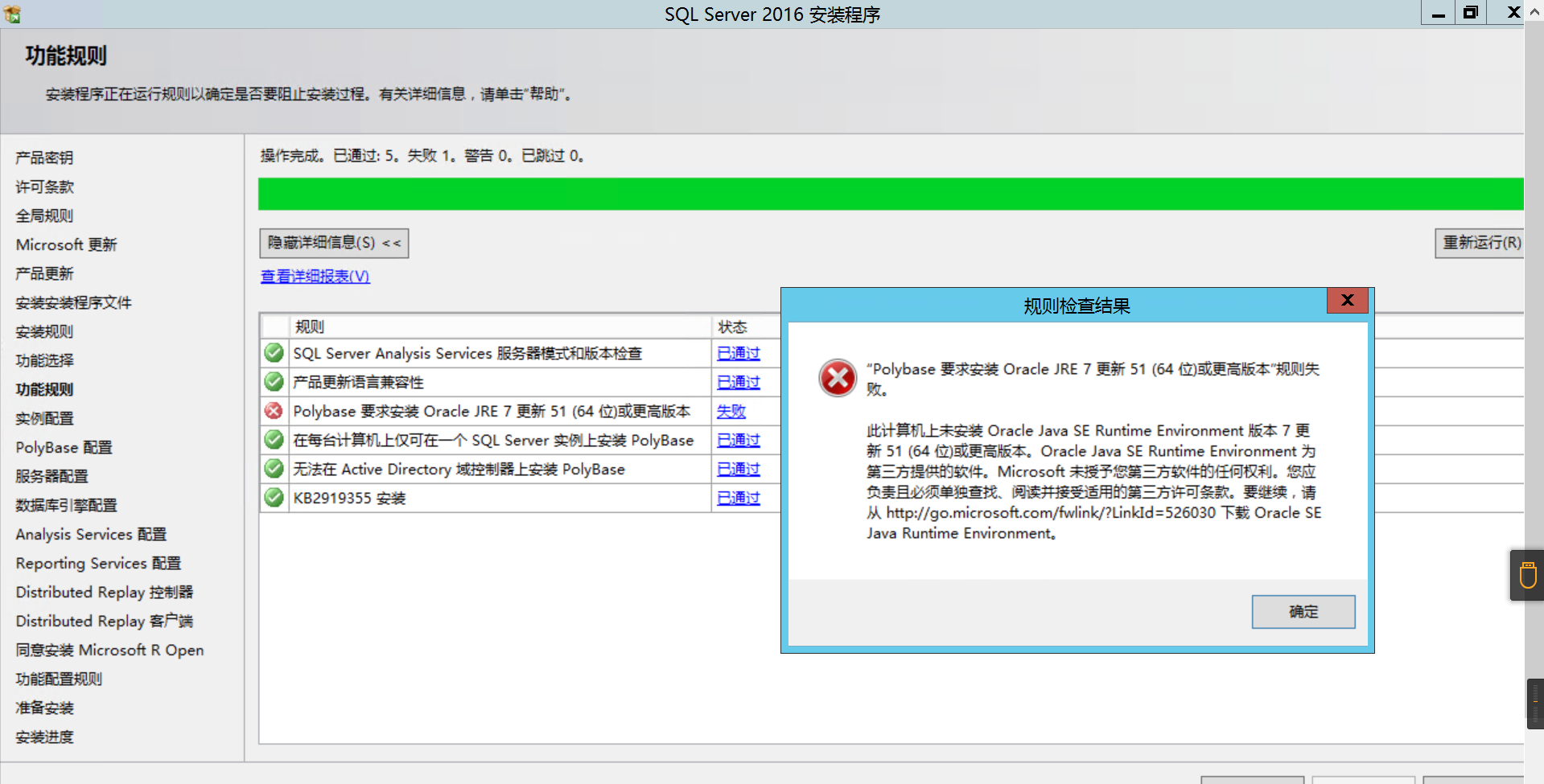Click the rule text KB2919355 安装
The height and width of the screenshot is (784, 1544).
coord(349,498)
